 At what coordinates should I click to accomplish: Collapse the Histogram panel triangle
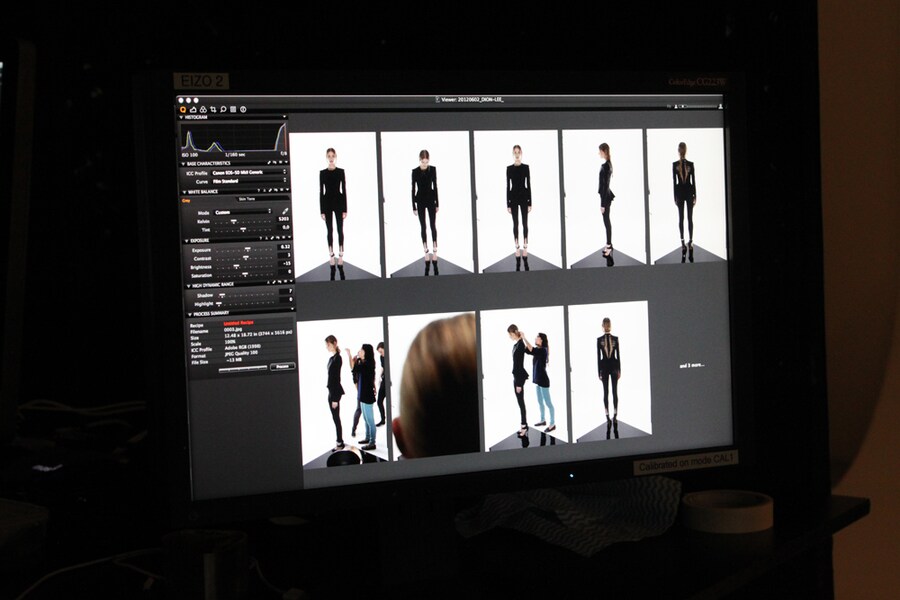pos(181,117)
